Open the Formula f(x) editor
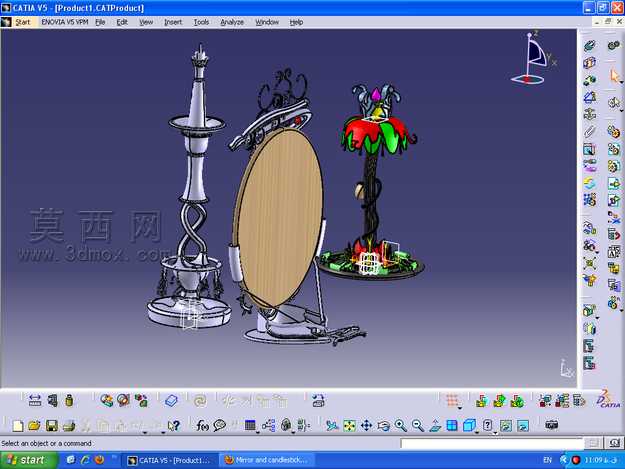 (x=202, y=426)
